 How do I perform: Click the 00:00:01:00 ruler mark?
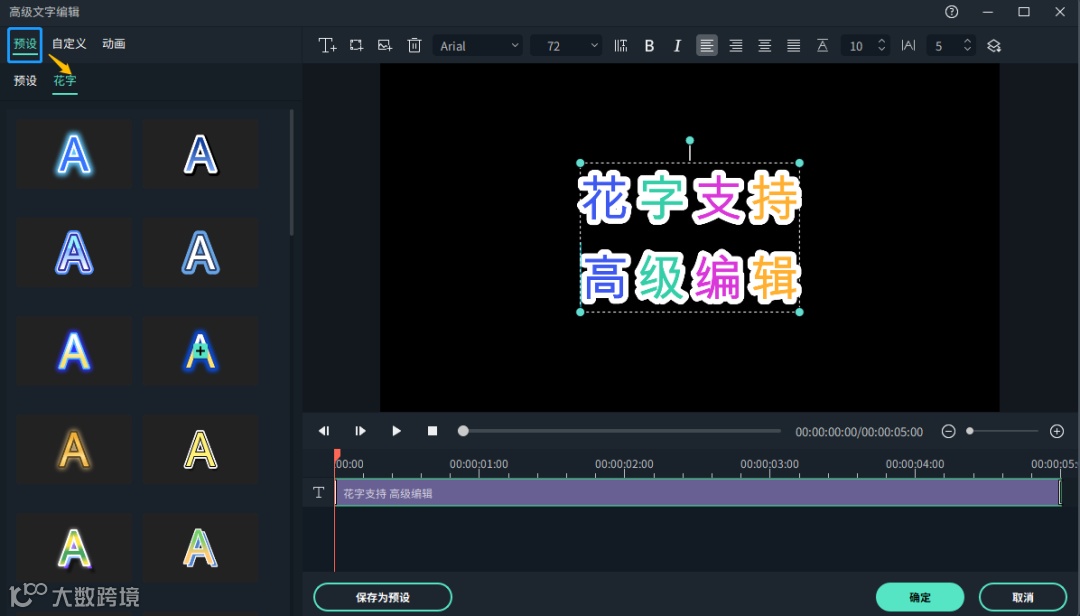tap(479, 464)
